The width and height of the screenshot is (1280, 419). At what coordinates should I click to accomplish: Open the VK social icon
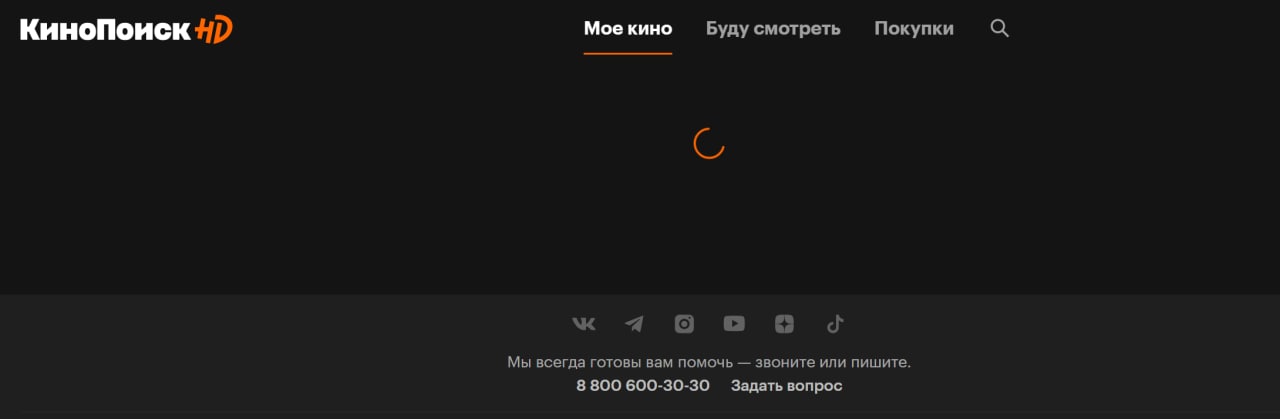click(x=584, y=323)
